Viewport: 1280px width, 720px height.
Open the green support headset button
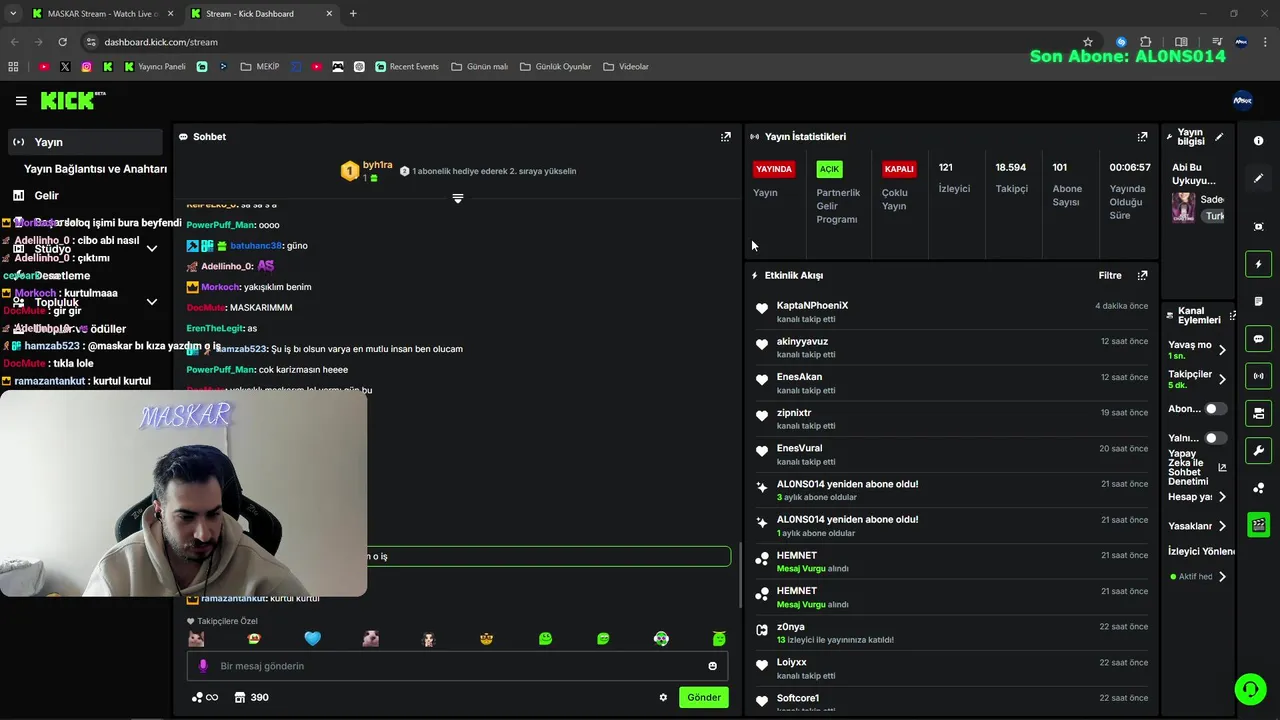click(1250, 689)
